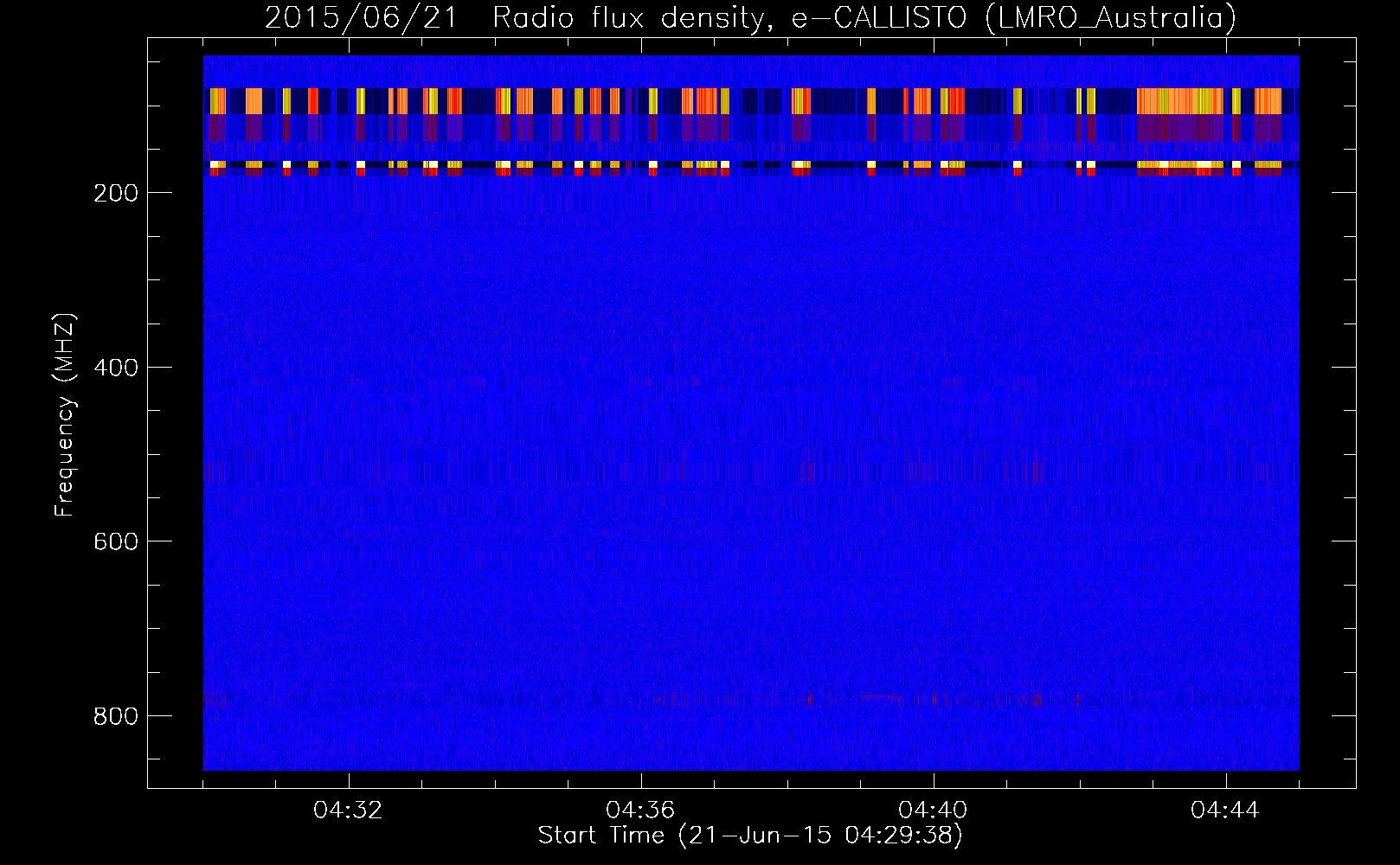Click the 'Frequency (MHZ)' axis label

[x=65, y=415]
